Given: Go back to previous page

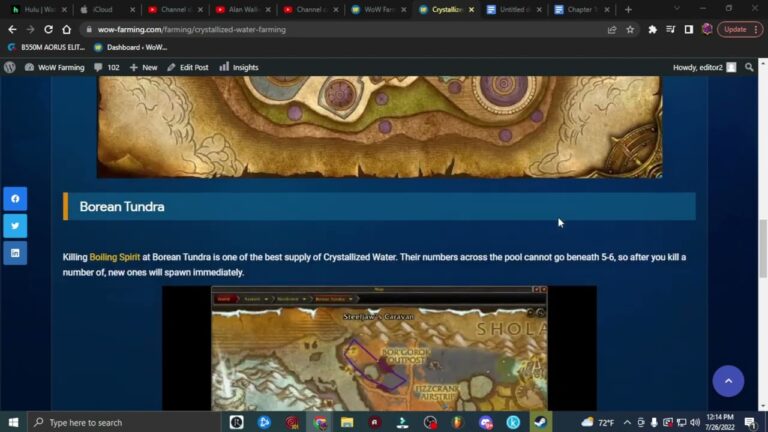Looking at the screenshot, I should [12, 29].
